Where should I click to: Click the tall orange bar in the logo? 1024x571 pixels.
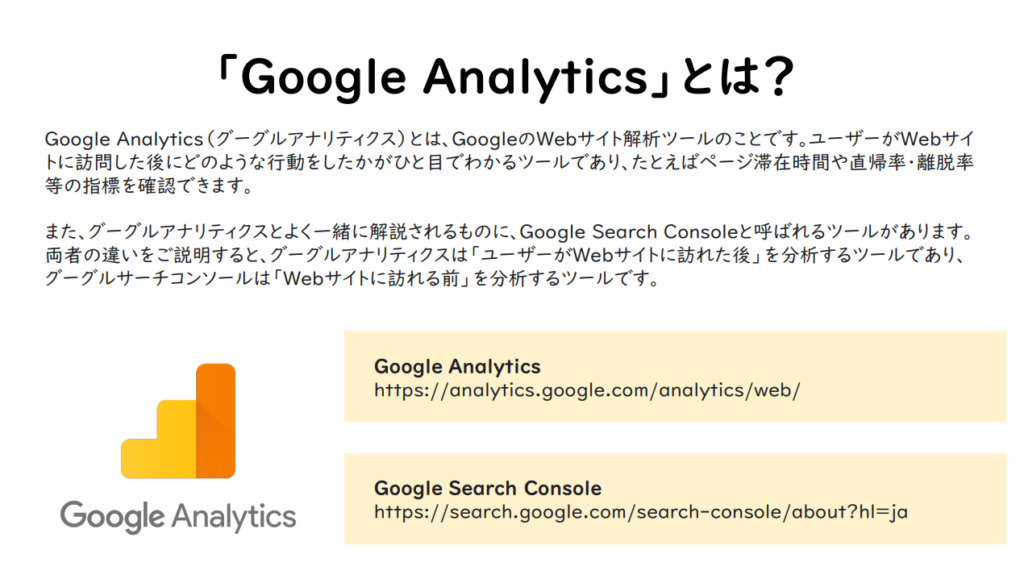[x=215, y=420]
